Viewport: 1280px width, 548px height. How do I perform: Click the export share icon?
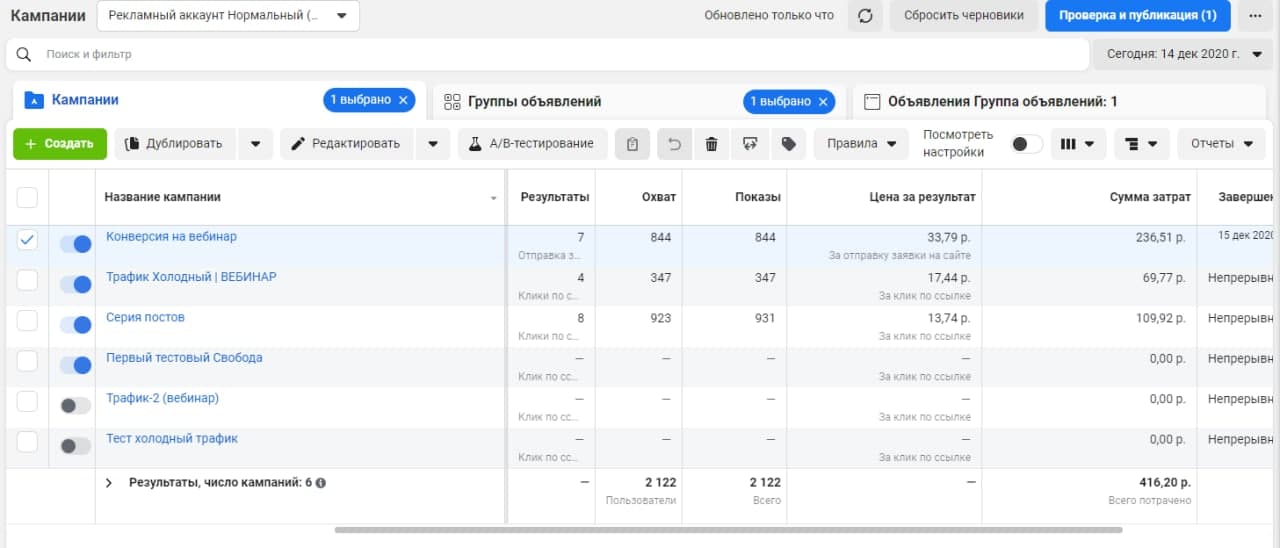tap(750, 144)
